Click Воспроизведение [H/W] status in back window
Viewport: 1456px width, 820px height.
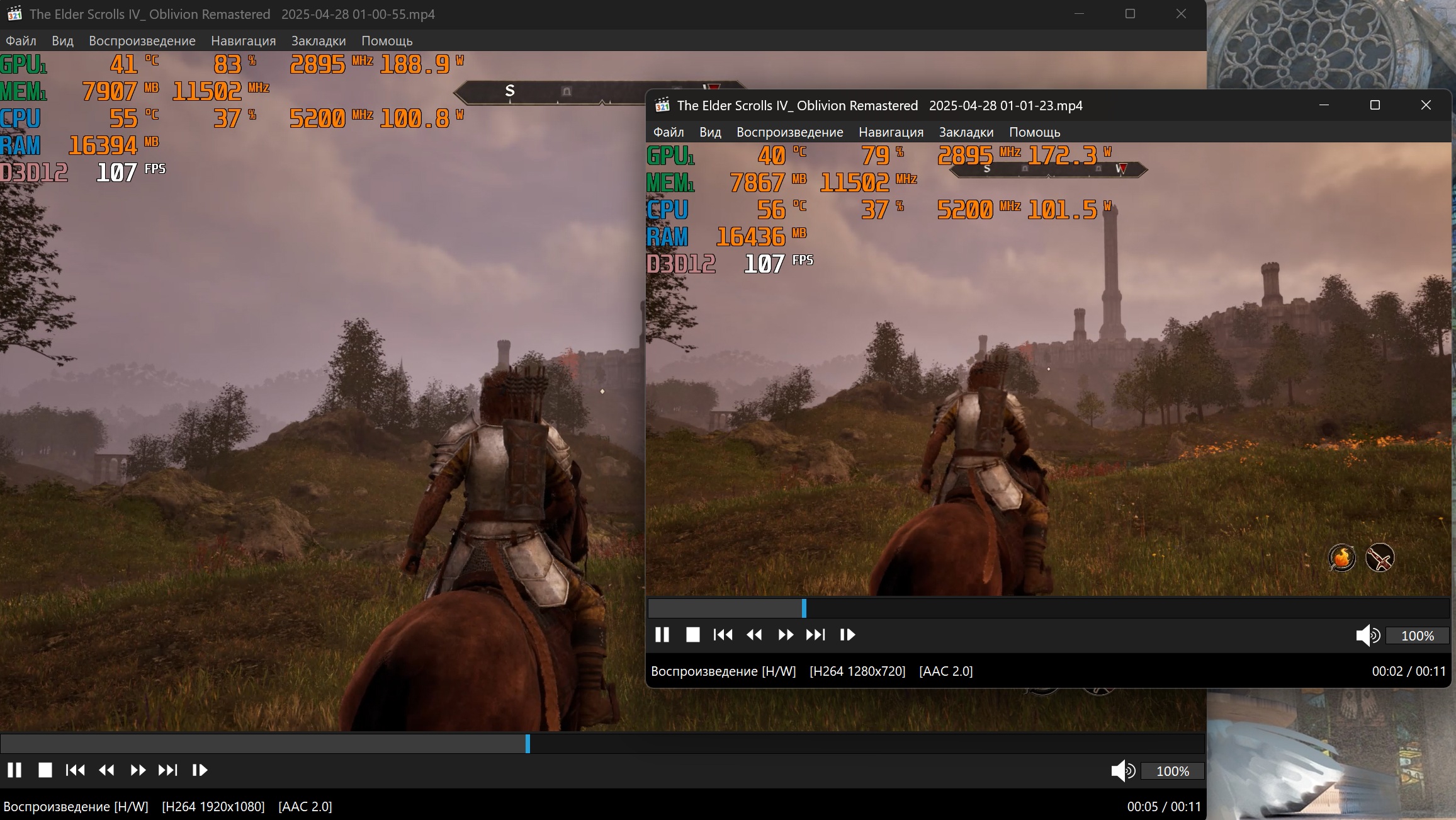pyautogui.click(x=76, y=807)
